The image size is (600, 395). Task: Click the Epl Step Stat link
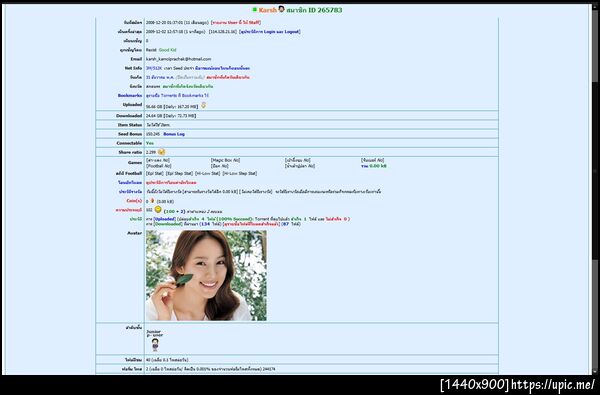coord(179,174)
